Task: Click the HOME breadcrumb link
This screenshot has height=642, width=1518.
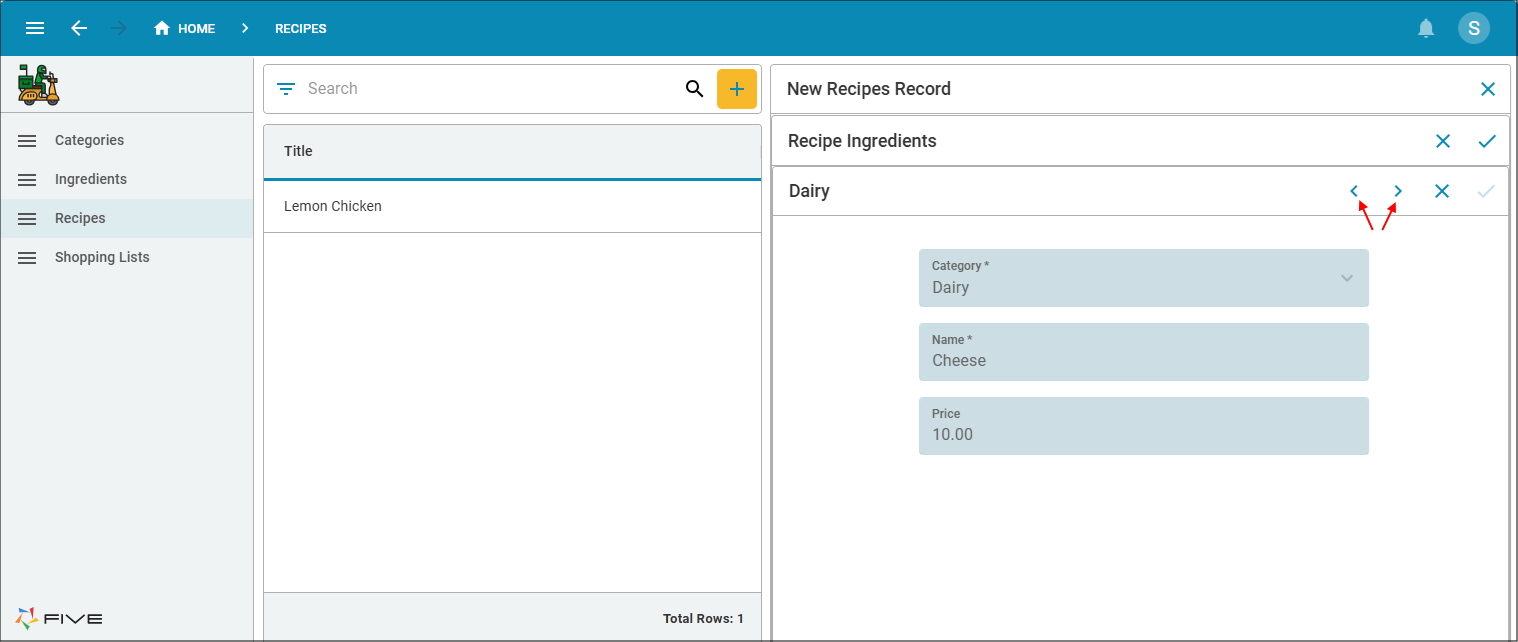Action: [185, 28]
